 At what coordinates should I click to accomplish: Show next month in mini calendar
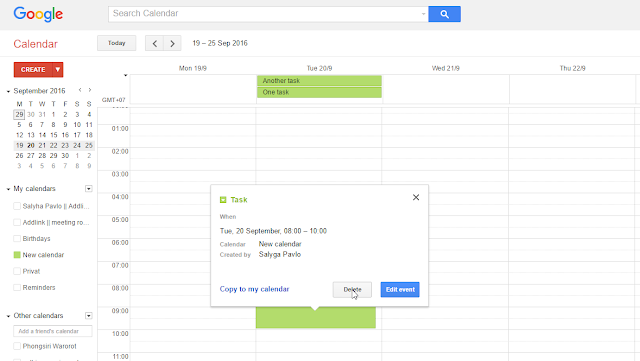point(90,90)
